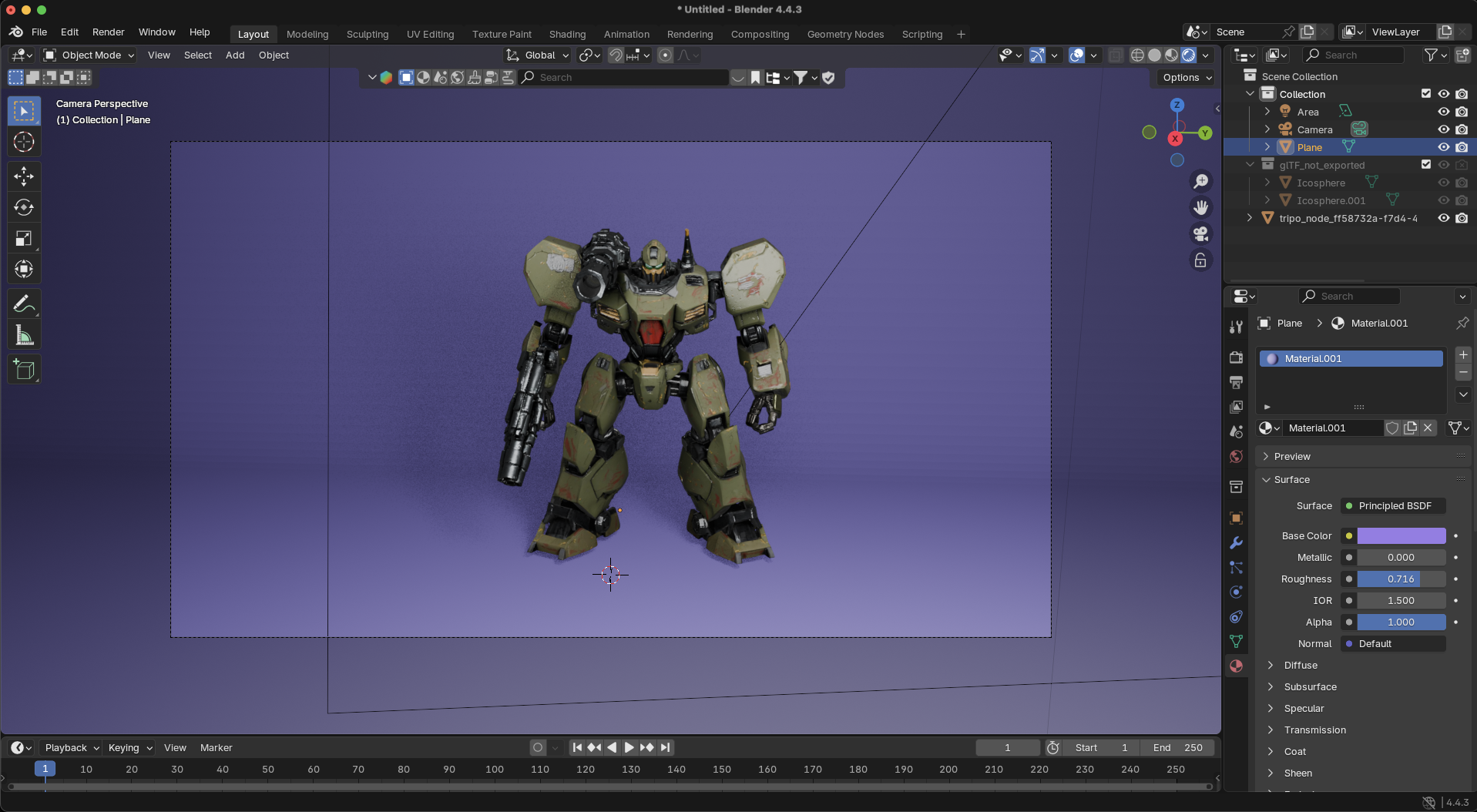Toggle camera view using the viewport camera icon
1477x812 pixels.
point(1200,233)
